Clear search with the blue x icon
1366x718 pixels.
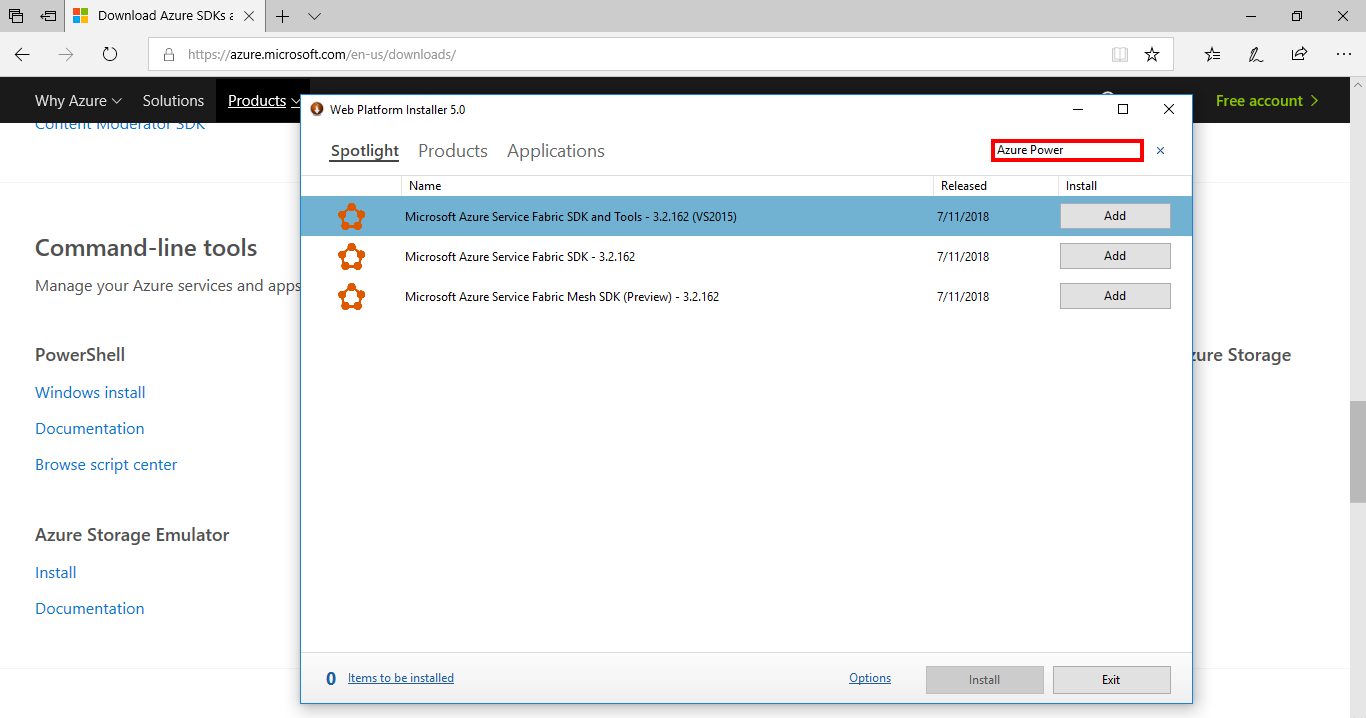tap(1160, 151)
